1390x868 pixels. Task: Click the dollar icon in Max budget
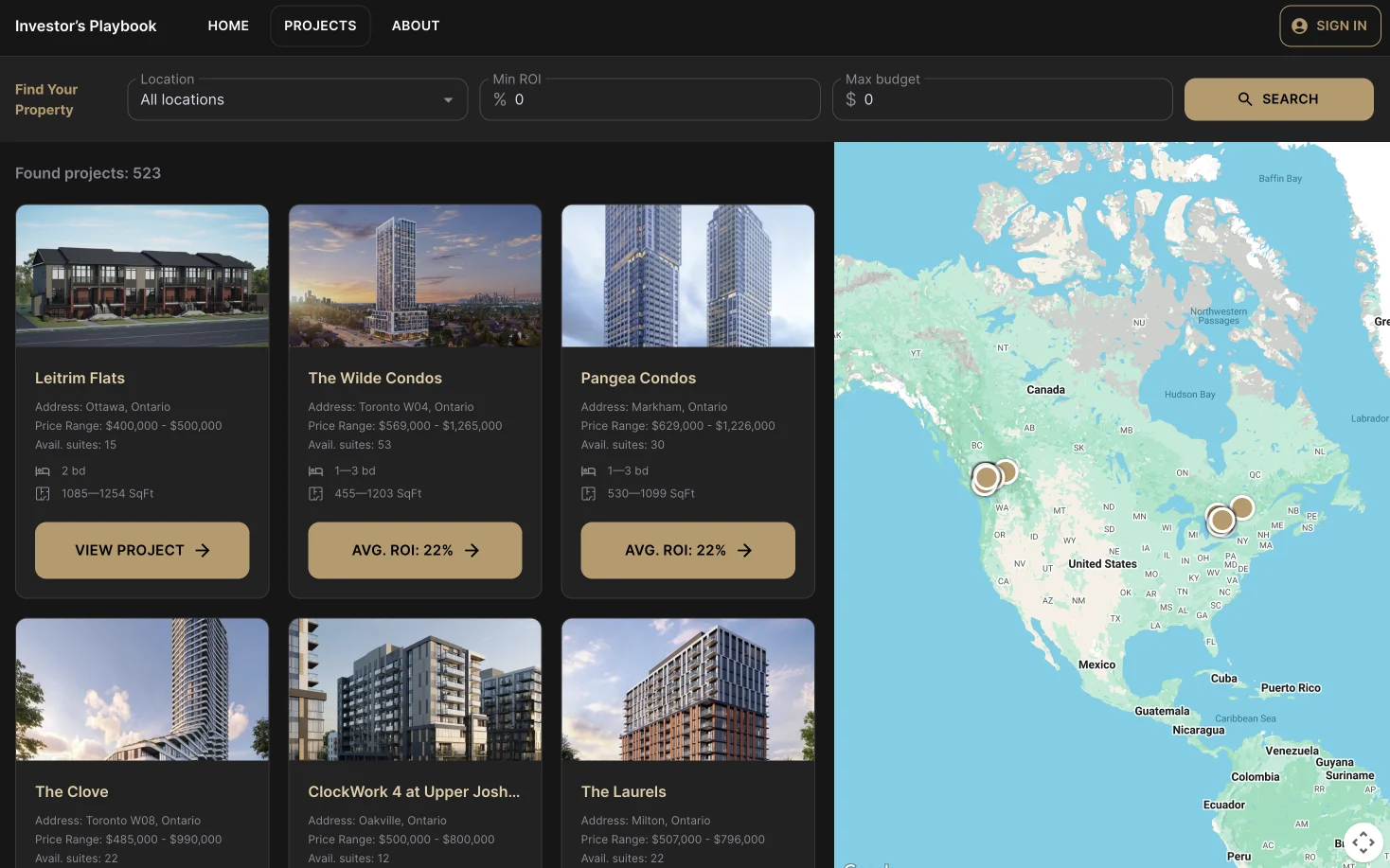pos(851,99)
